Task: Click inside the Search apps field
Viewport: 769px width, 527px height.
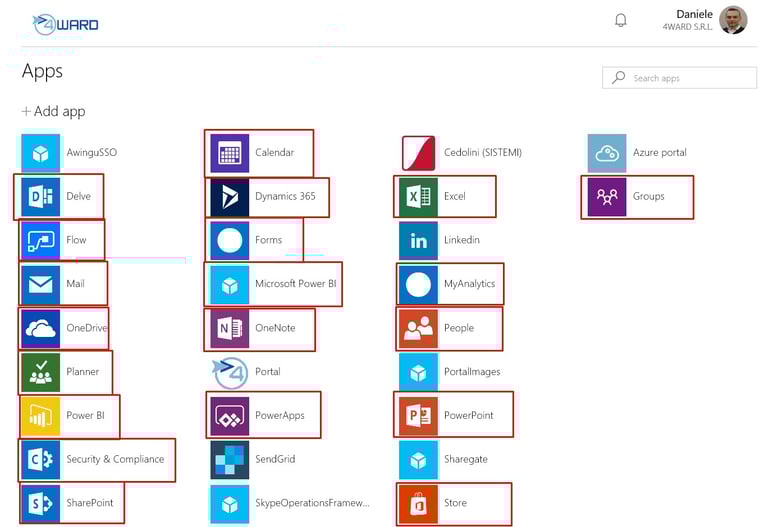Action: click(x=680, y=78)
